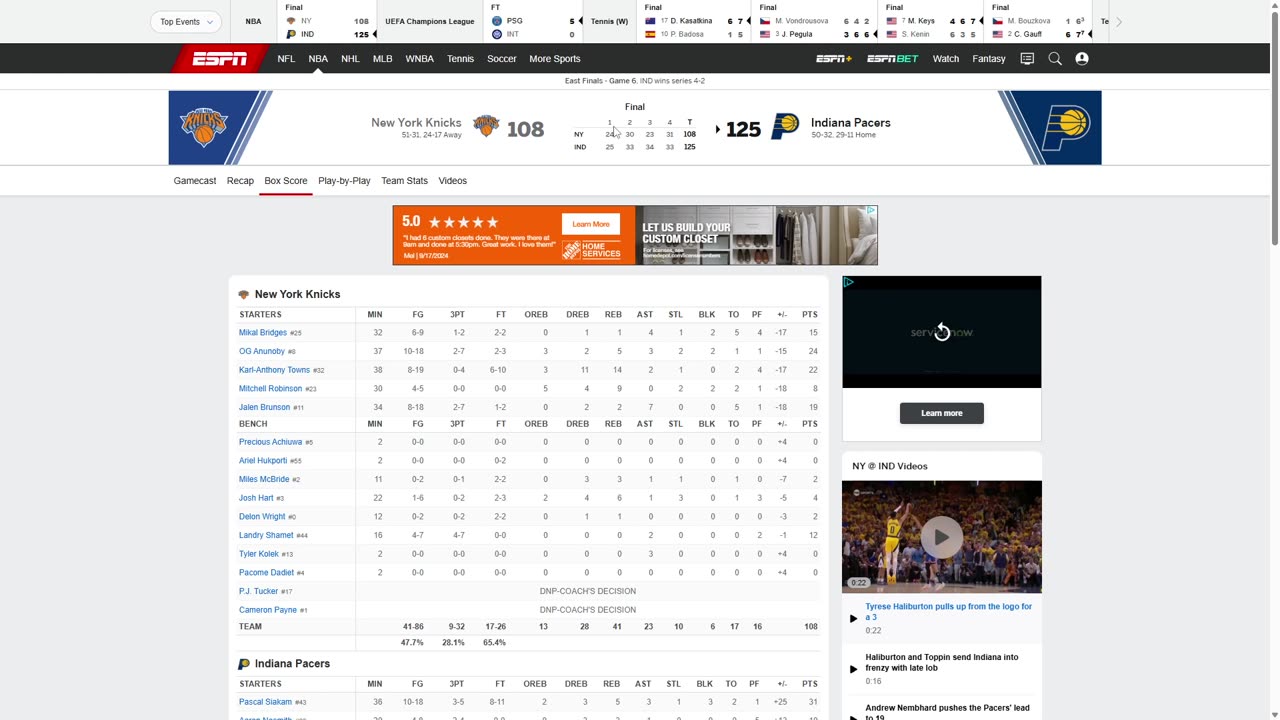Open the user profile icon
1280x720 pixels.
pos(1081,59)
